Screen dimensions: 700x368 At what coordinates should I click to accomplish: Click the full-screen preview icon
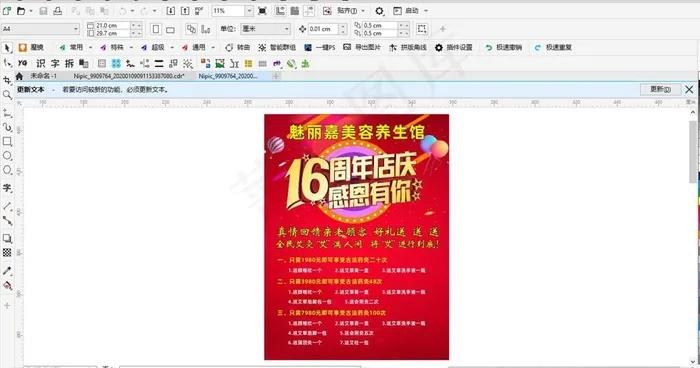click(x=262, y=11)
